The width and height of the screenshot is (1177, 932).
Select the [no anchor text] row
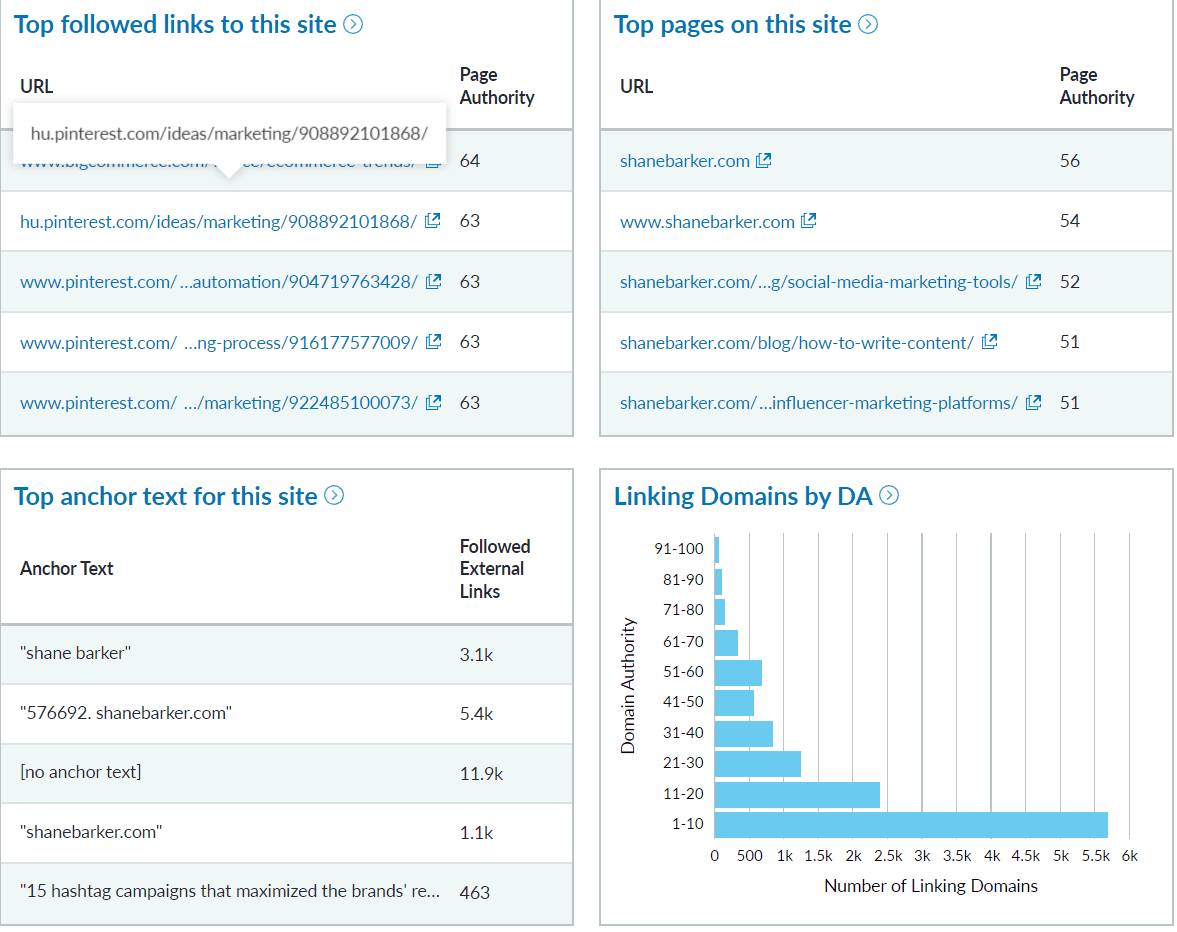click(x=286, y=773)
